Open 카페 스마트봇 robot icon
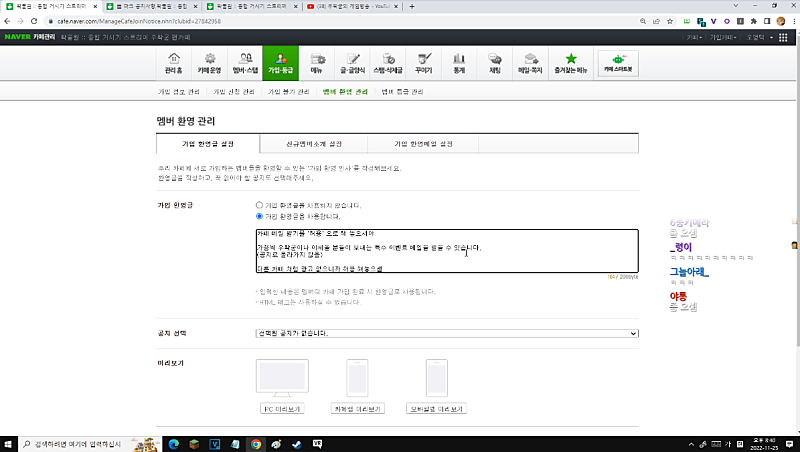Image resolution: width=800 pixels, height=452 pixels. [618, 63]
